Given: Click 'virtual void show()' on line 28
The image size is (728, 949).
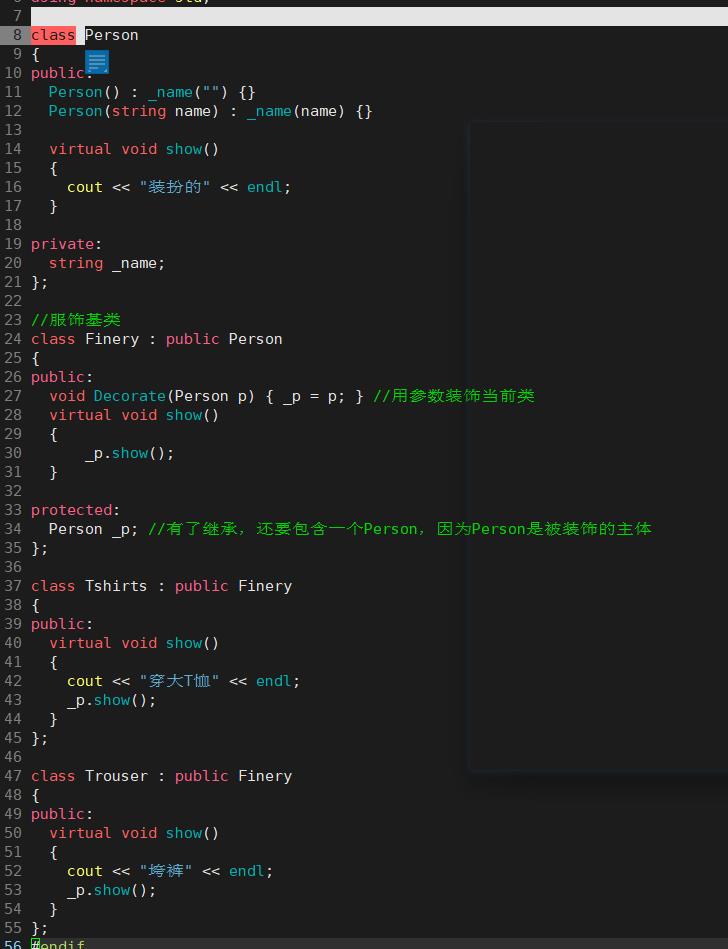Looking at the screenshot, I should pyautogui.click(x=134, y=415).
